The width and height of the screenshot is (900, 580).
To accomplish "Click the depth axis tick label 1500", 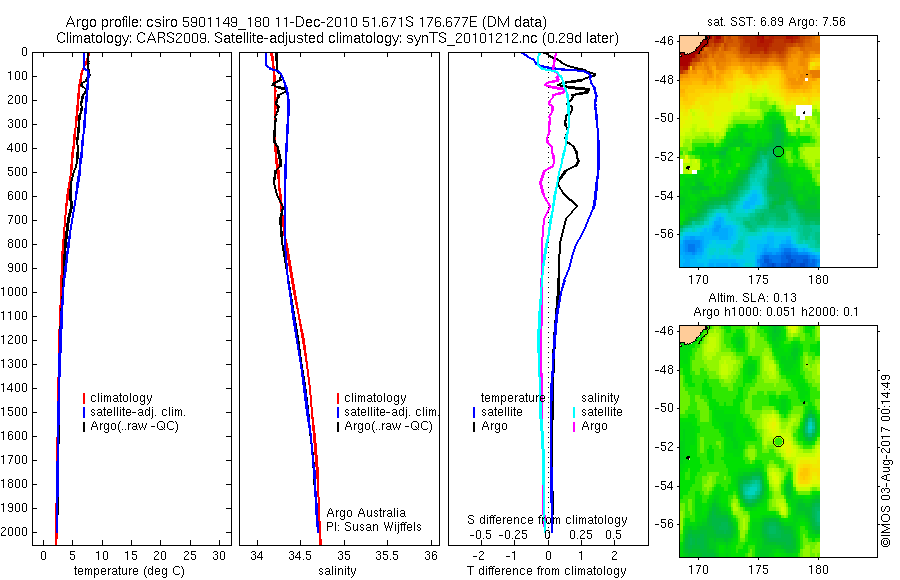I will click(x=14, y=412).
